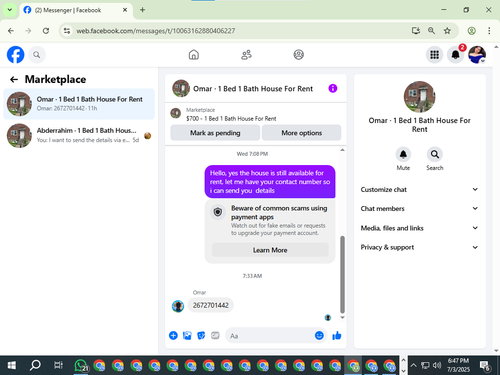Go back from Marketplace using the arrow
Image resolution: width=500 pixels, height=375 pixels.
(14, 79)
